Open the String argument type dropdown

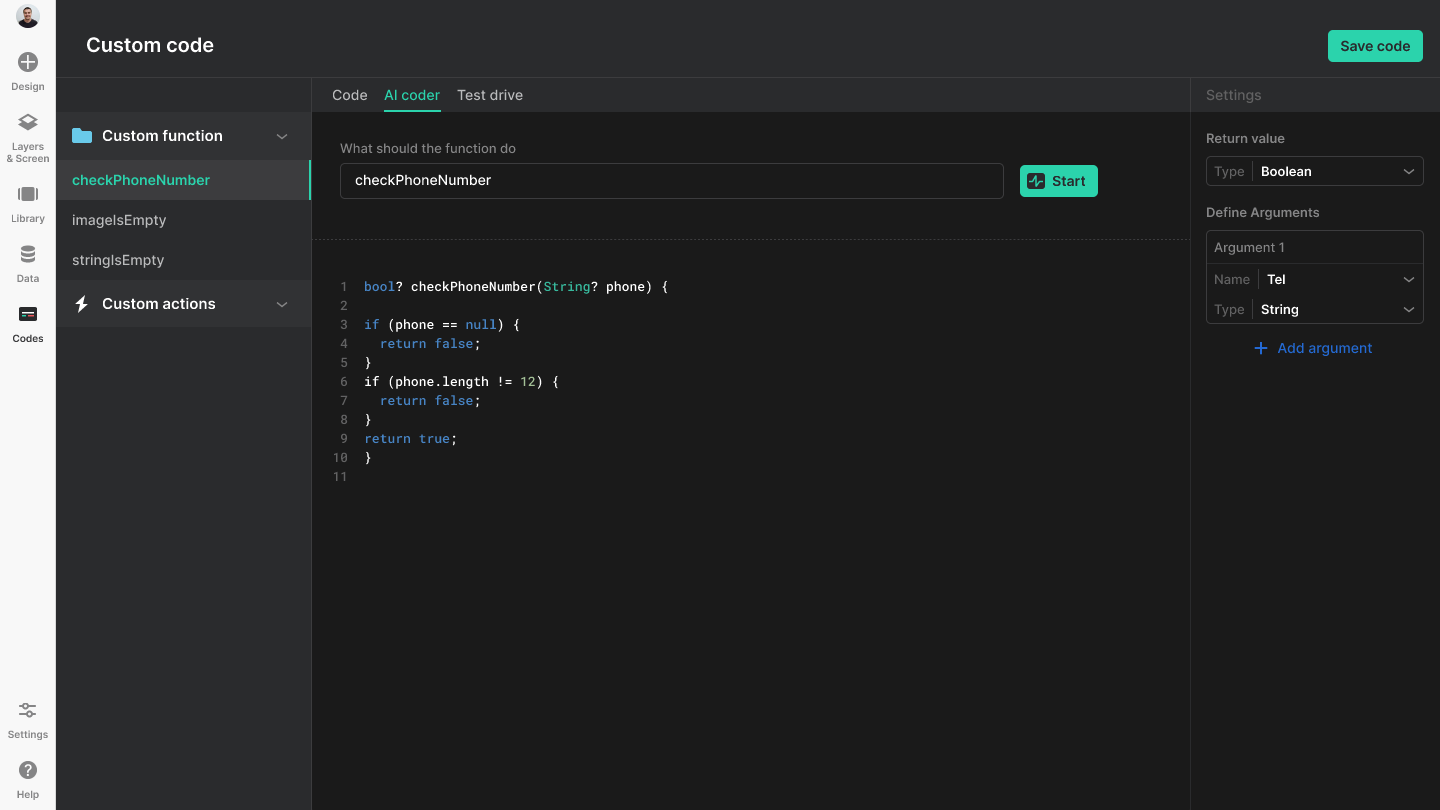click(x=1338, y=309)
